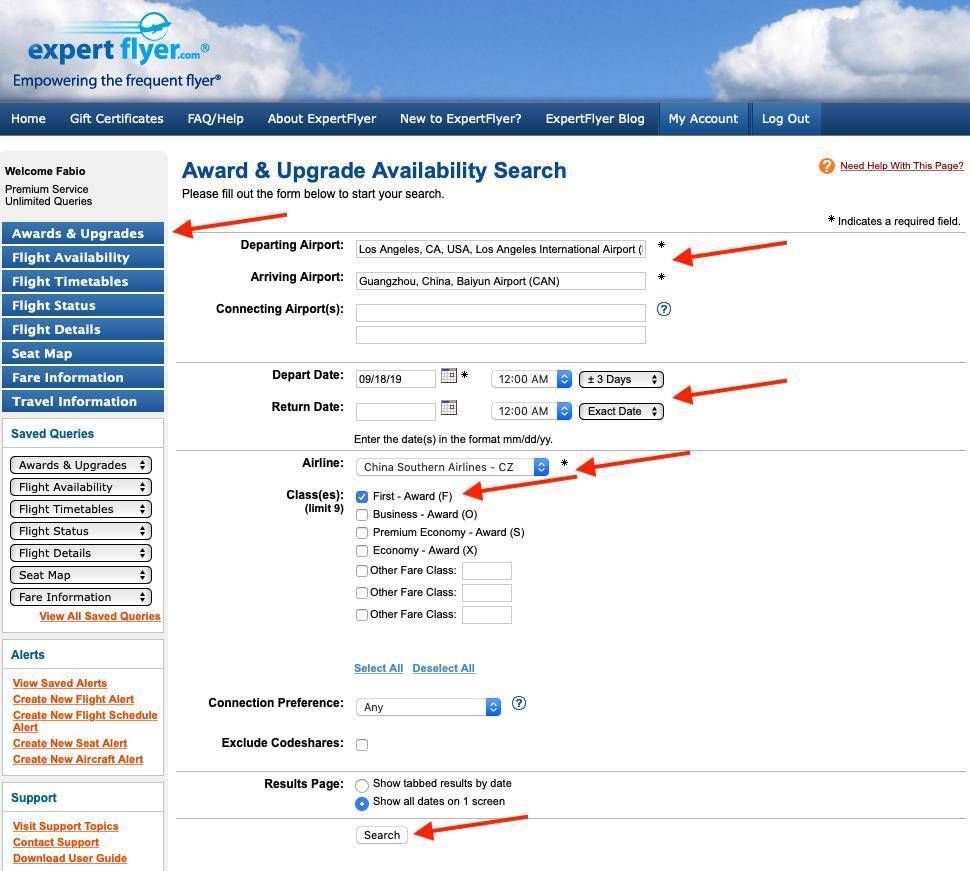Screen dimensions: 970x871
Task: Open Saved Queries Fare Information dropdown
Action: coord(81,598)
